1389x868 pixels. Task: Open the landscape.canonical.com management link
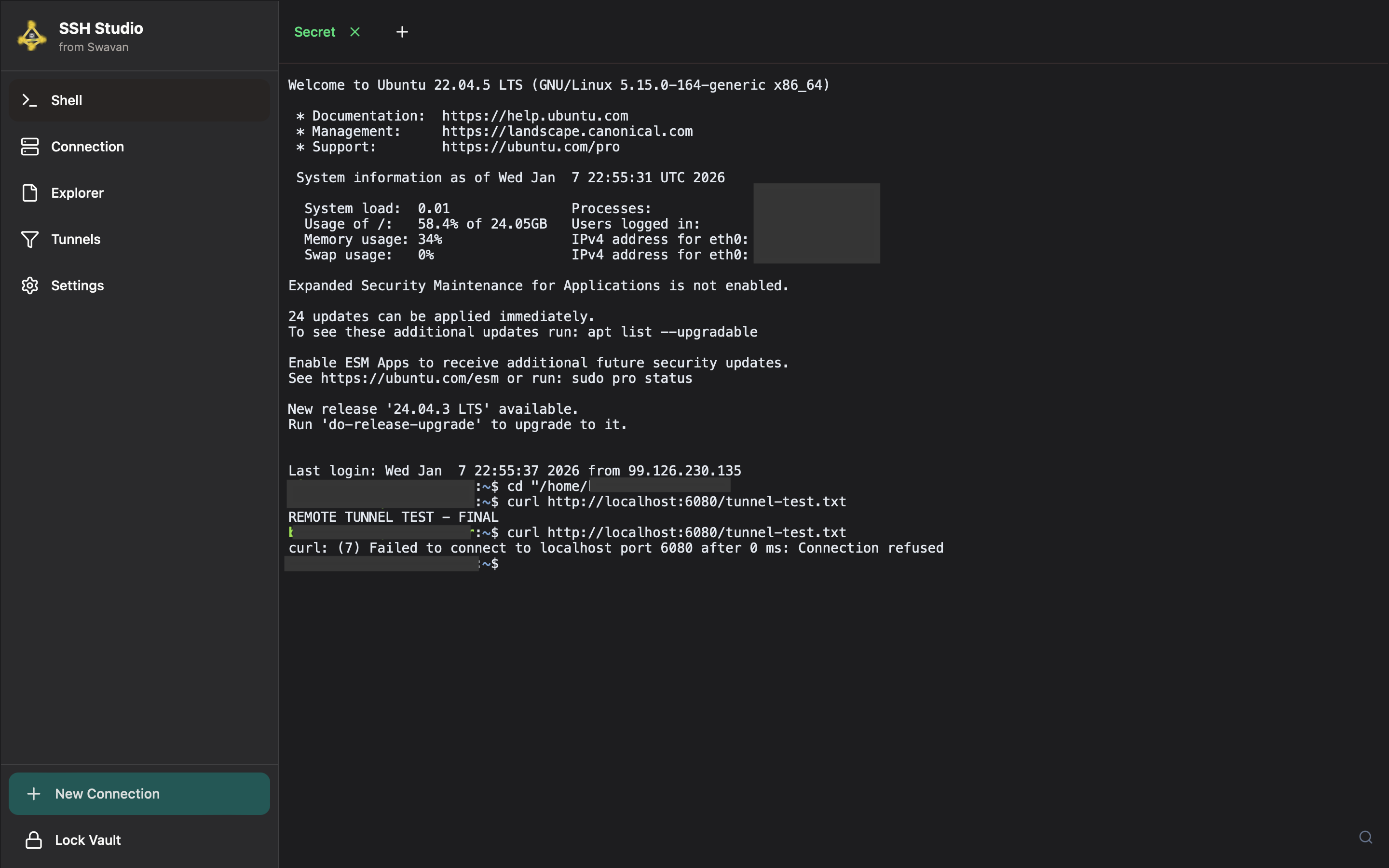[x=567, y=132]
